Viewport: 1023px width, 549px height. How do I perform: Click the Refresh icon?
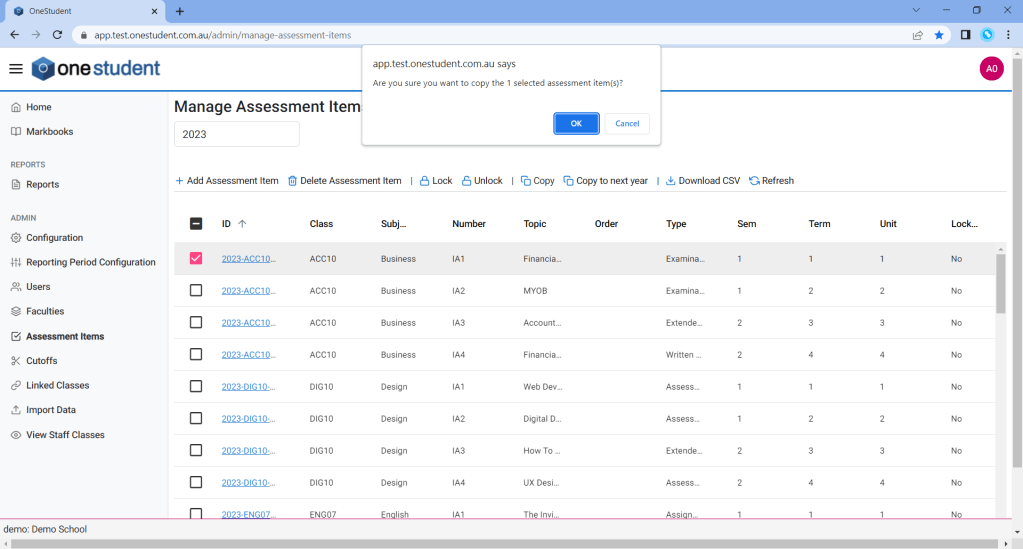click(754, 181)
